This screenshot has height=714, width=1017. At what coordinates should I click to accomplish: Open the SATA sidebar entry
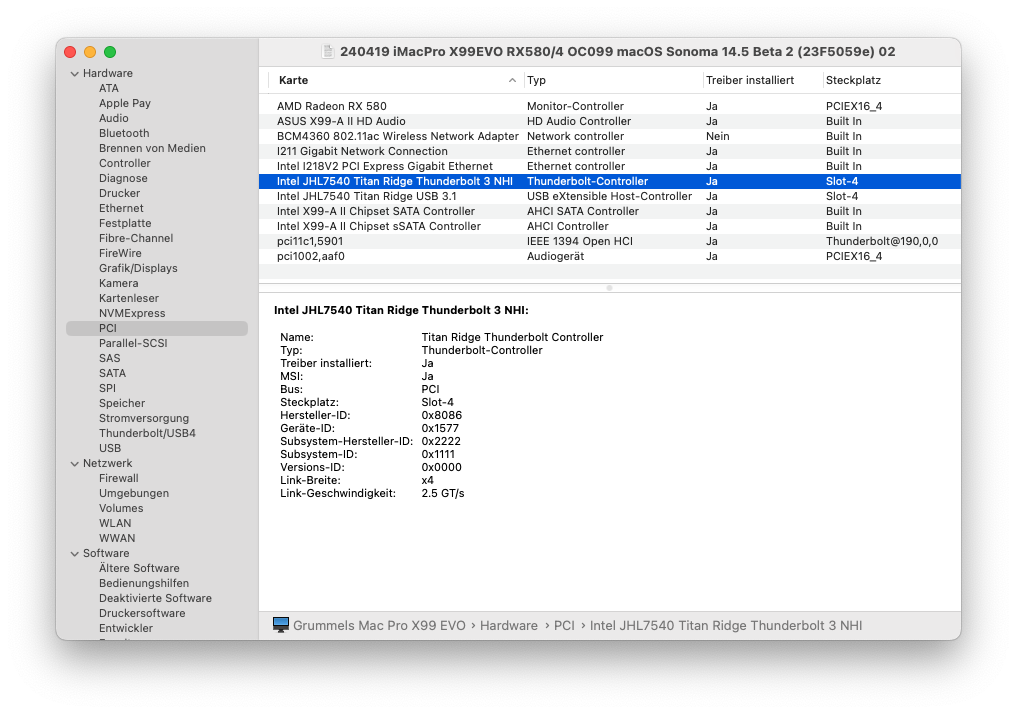point(112,373)
